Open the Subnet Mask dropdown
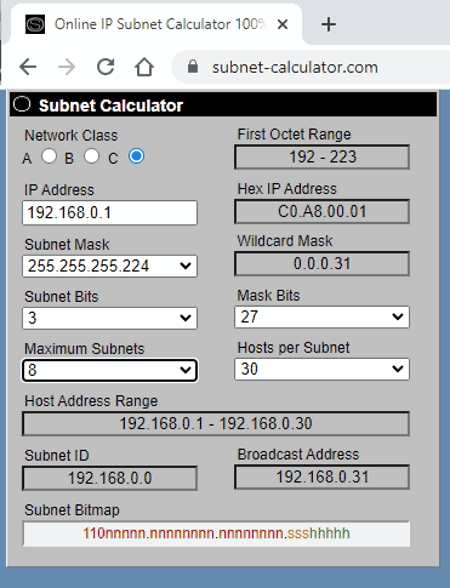This screenshot has height=588, width=450. click(110, 266)
